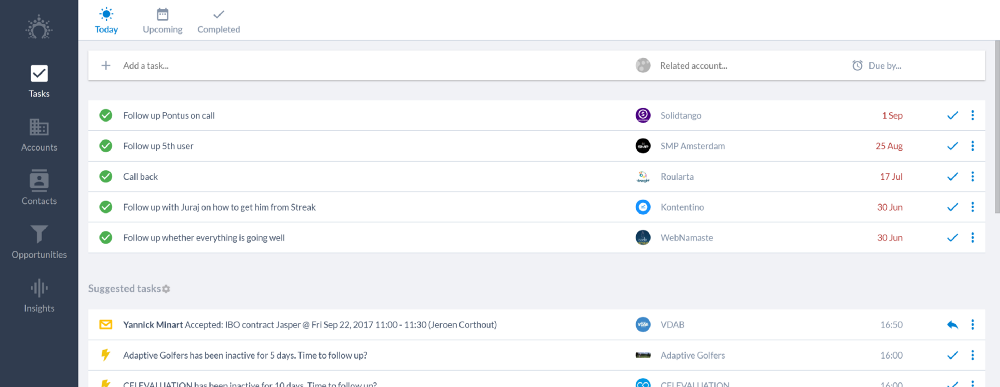Open Insights in the sidebar
The width and height of the screenshot is (1000, 387).
click(x=39, y=296)
